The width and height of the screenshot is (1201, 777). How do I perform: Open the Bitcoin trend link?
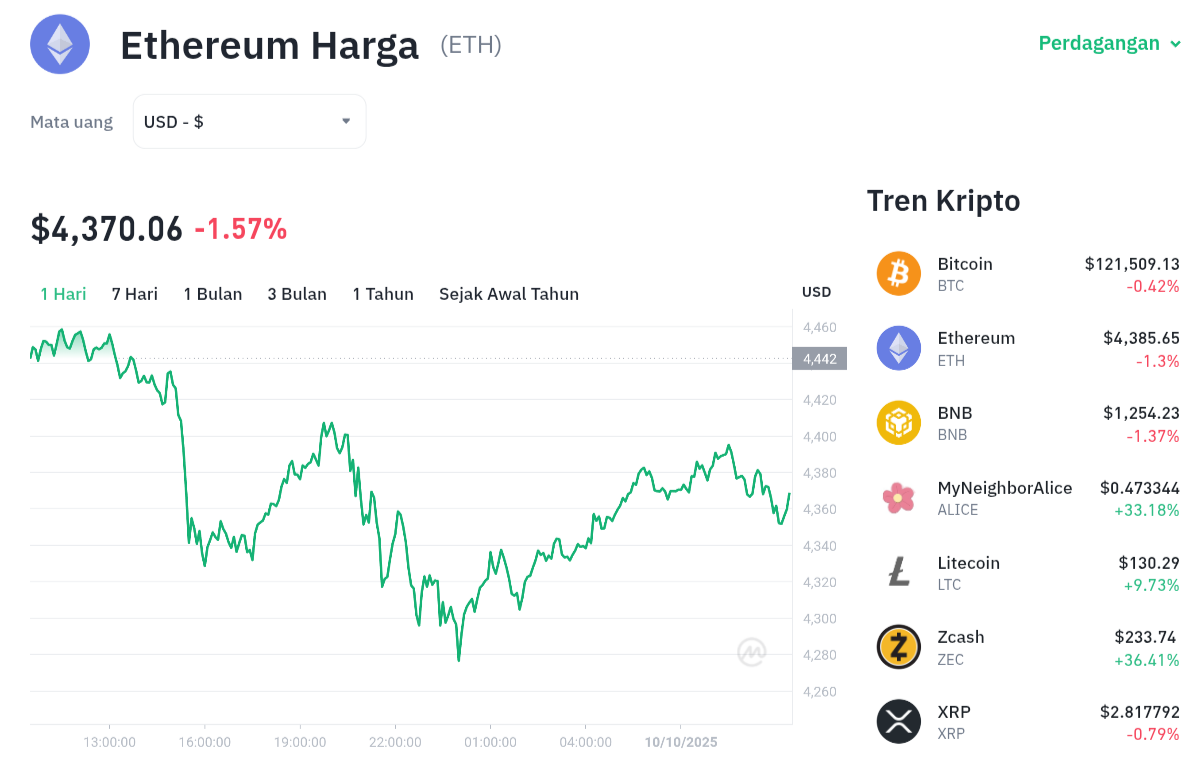pos(965,264)
